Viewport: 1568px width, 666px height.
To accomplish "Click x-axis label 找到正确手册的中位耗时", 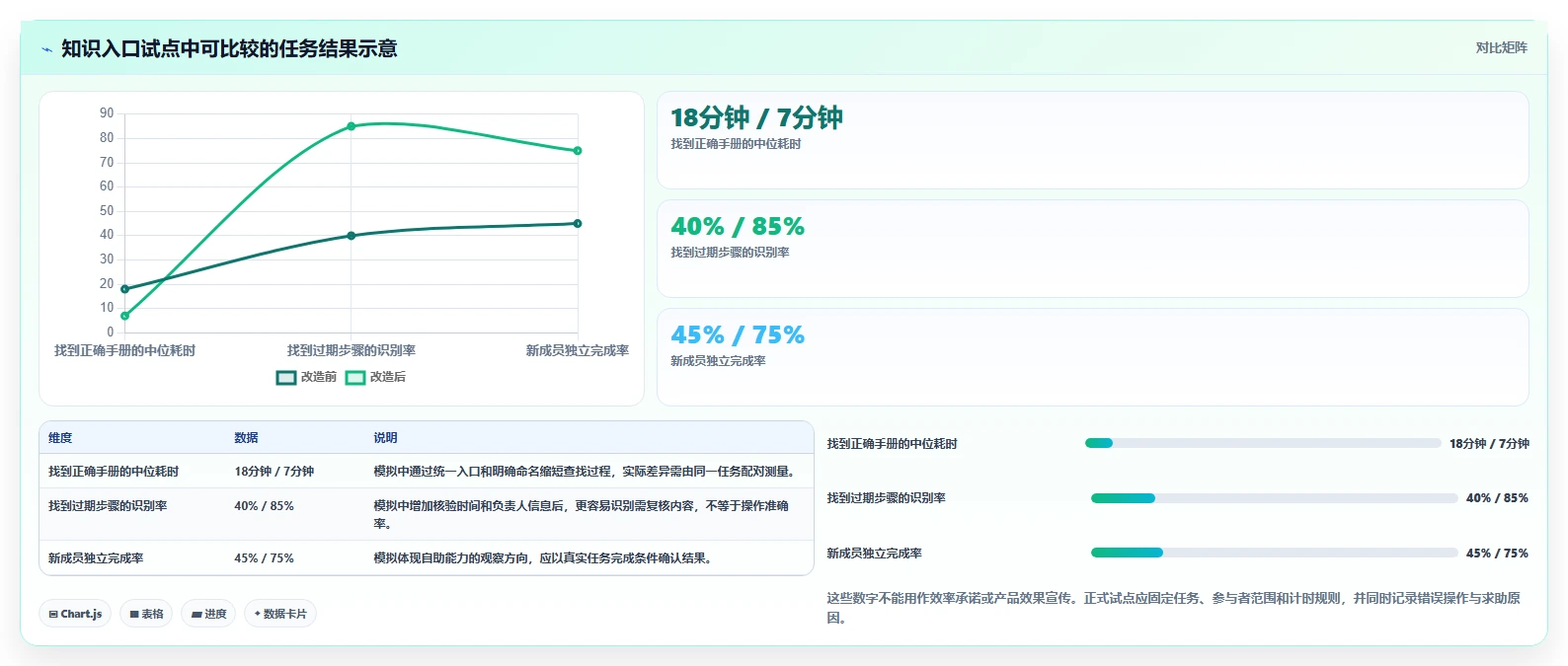I will pos(124,350).
